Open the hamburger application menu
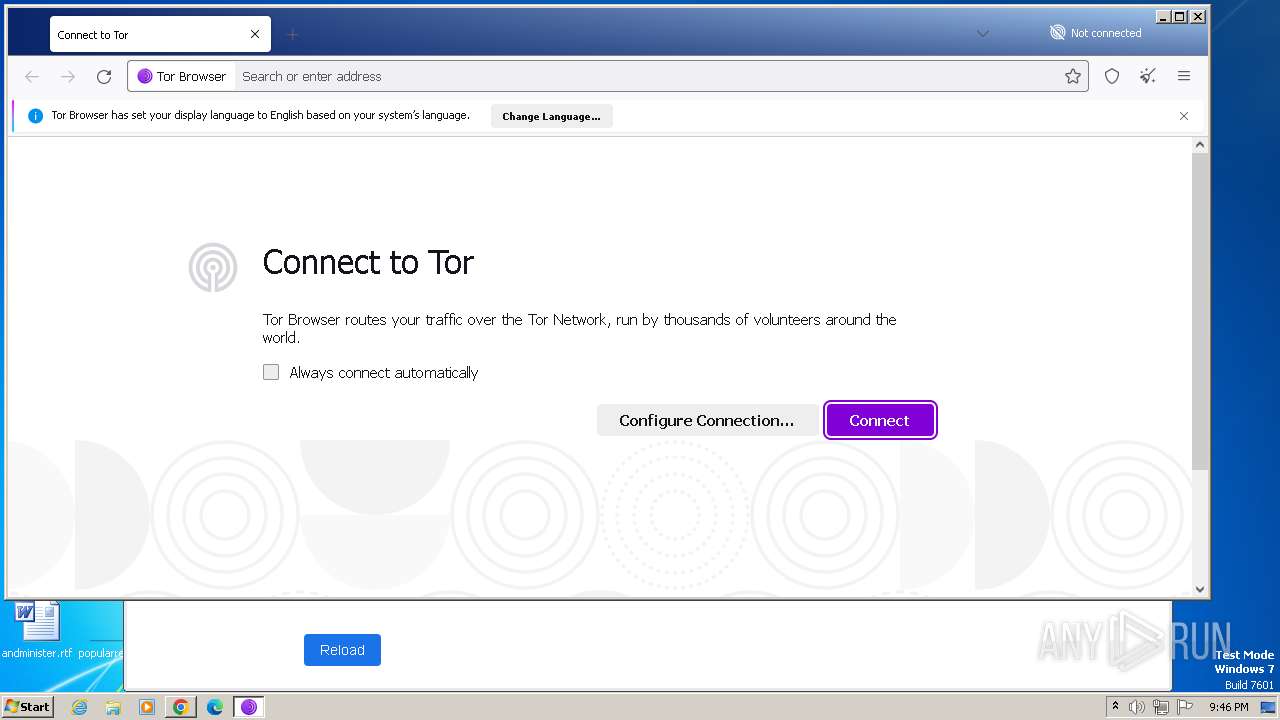 pos(1184,76)
